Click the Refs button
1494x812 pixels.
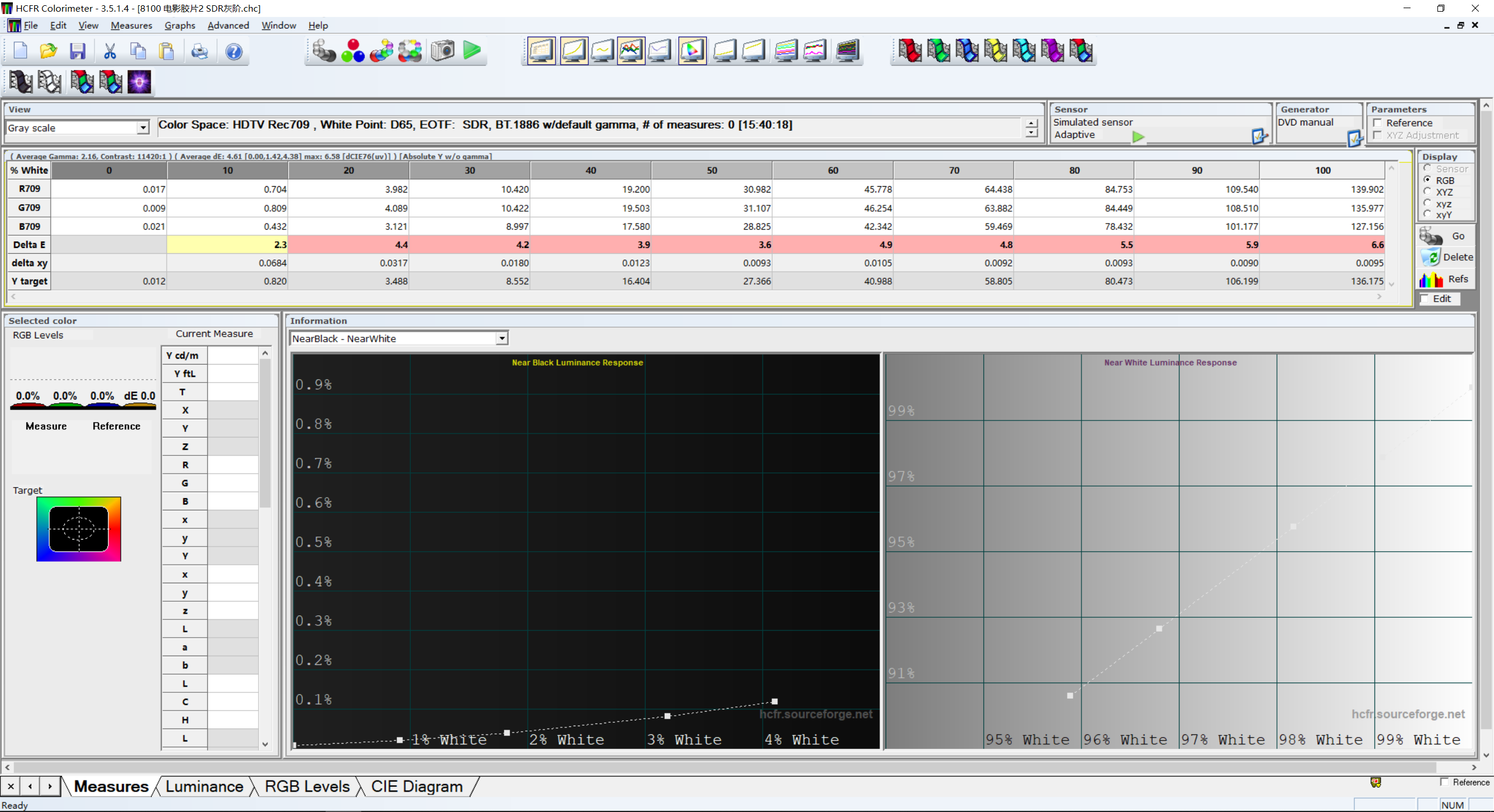pos(1447,279)
